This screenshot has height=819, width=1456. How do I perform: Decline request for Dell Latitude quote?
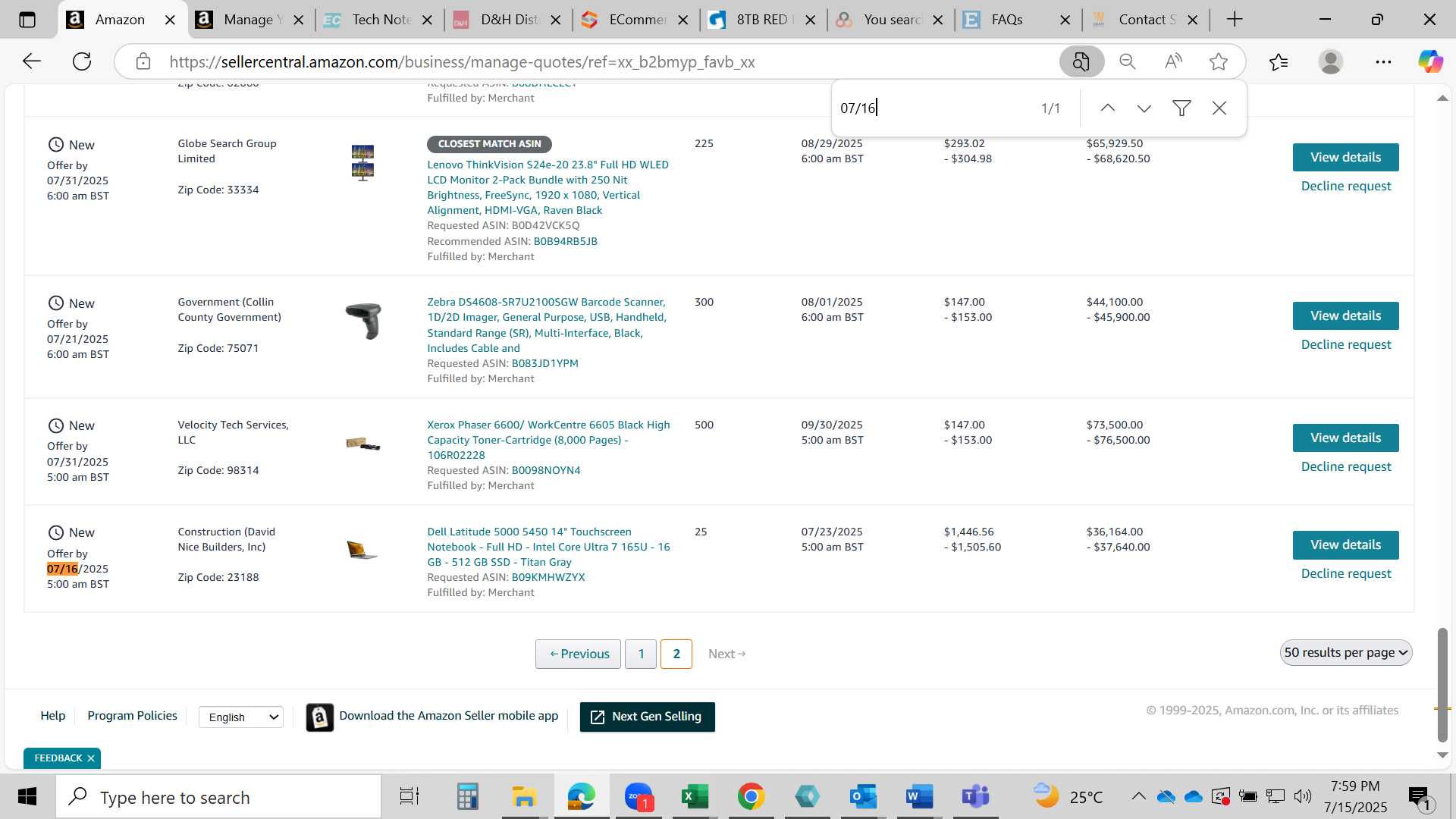tap(1346, 574)
